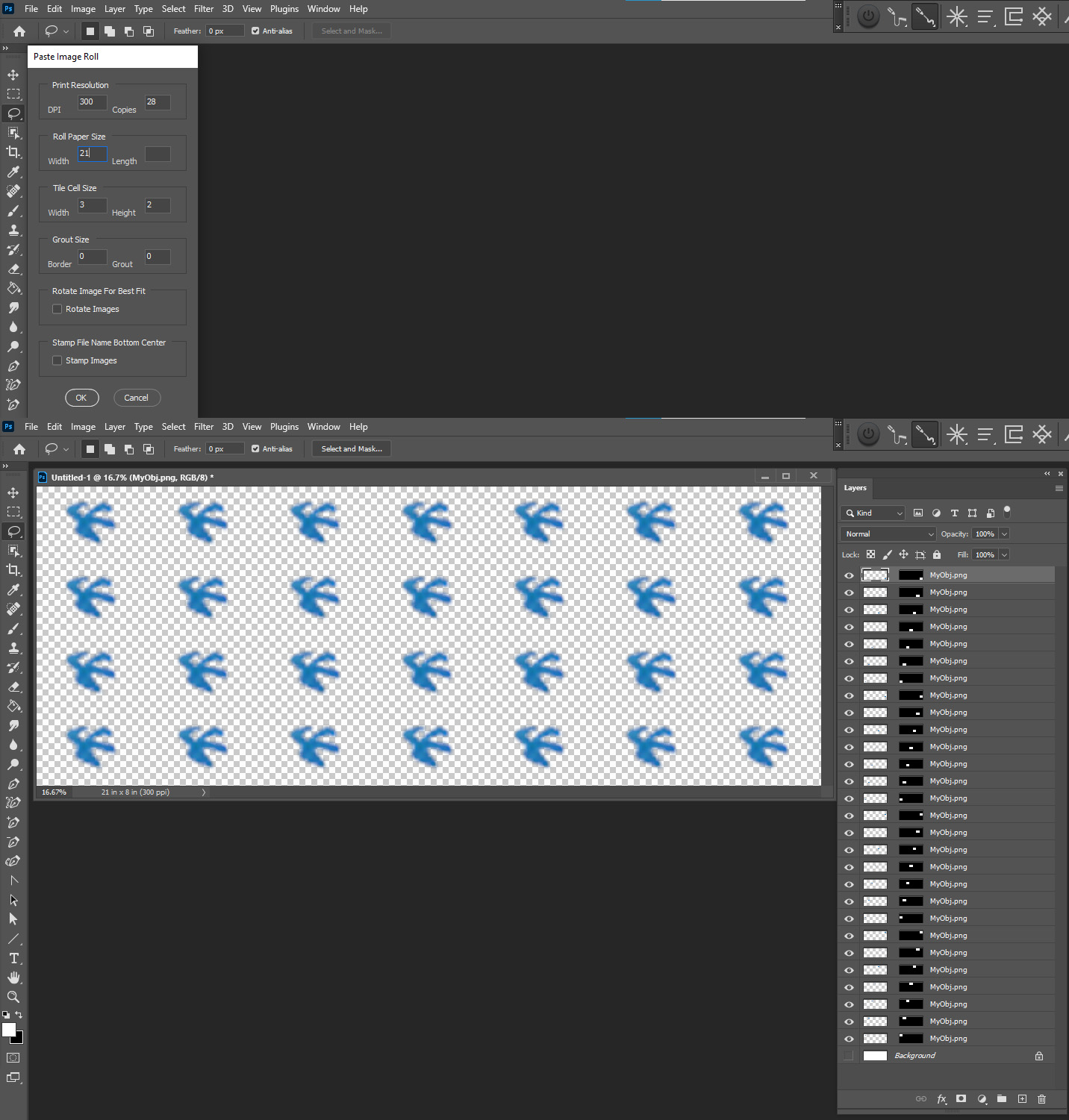Image resolution: width=1069 pixels, height=1120 pixels.
Task: Open the Kind filter dropdown
Action: click(x=872, y=513)
